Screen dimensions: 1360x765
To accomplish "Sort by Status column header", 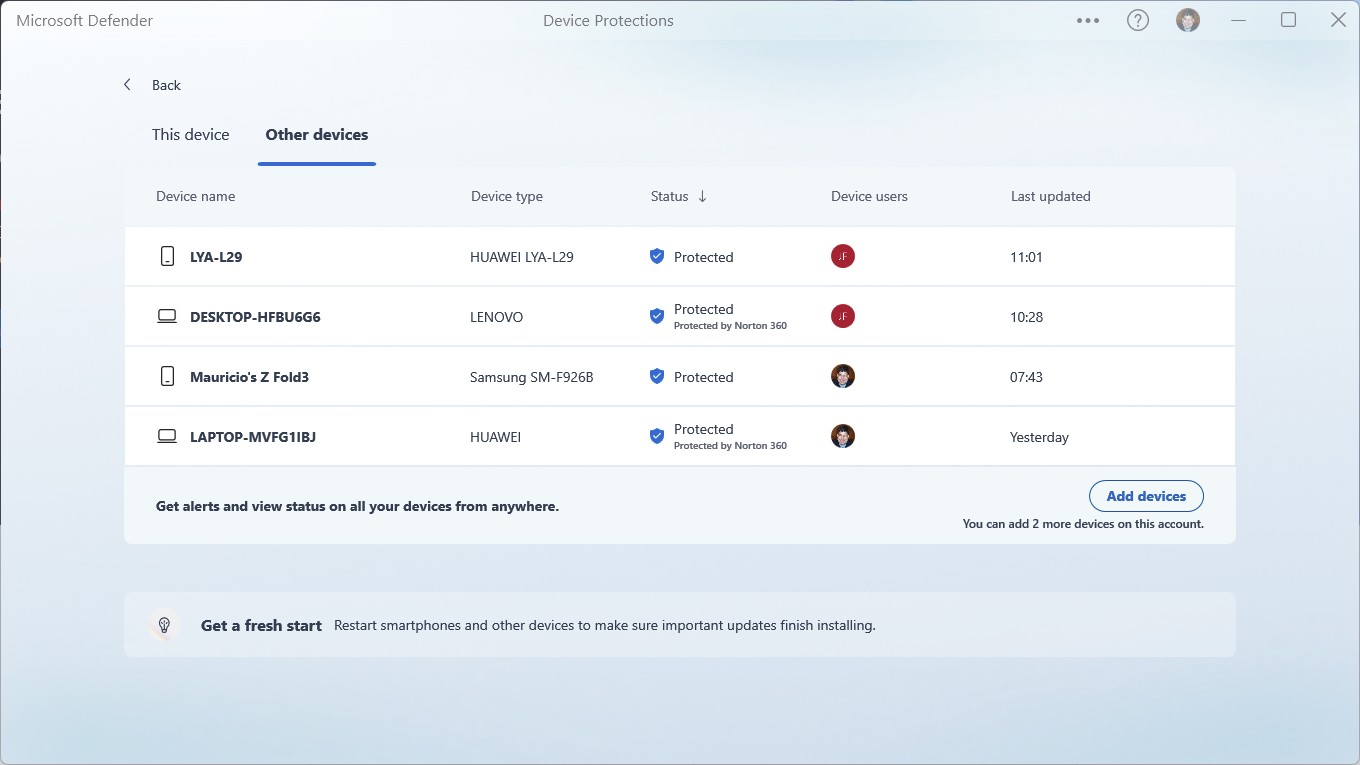I will click(669, 196).
